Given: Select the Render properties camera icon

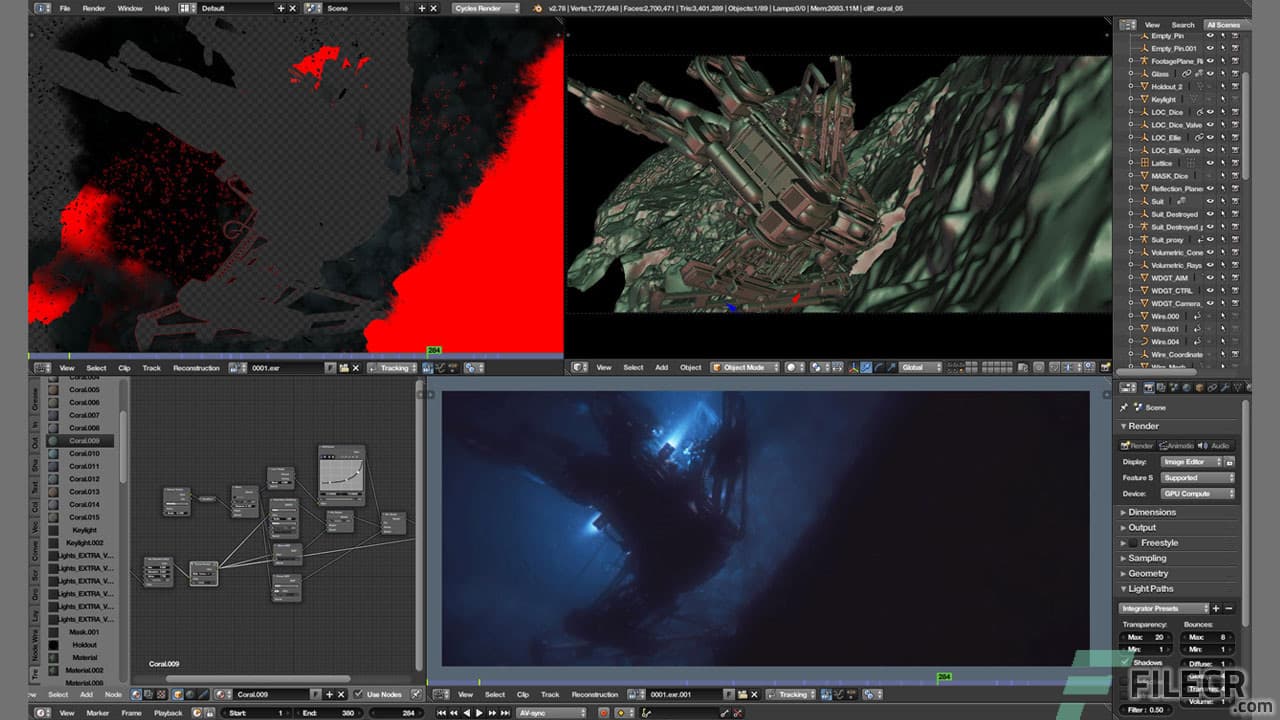Looking at the screenshot, I should pos(1148,388).
